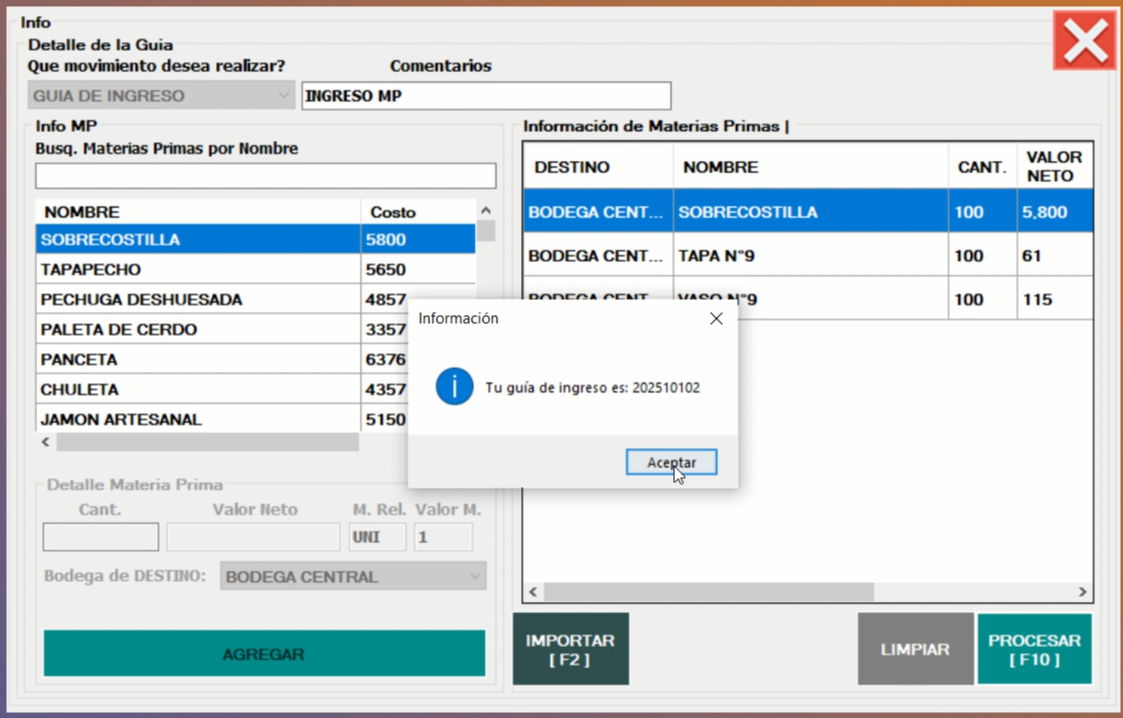
Task: Click left arrow of materias list horizontal scrollbar
Action: pos(45,442)
